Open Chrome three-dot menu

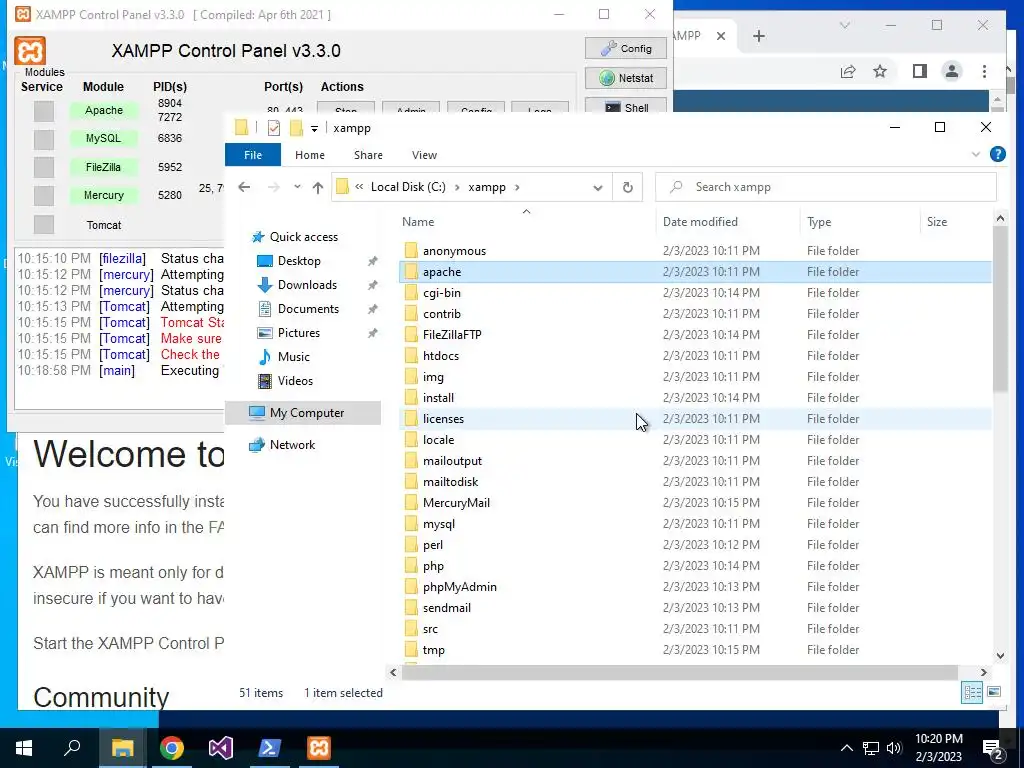(x=984, y=71)
